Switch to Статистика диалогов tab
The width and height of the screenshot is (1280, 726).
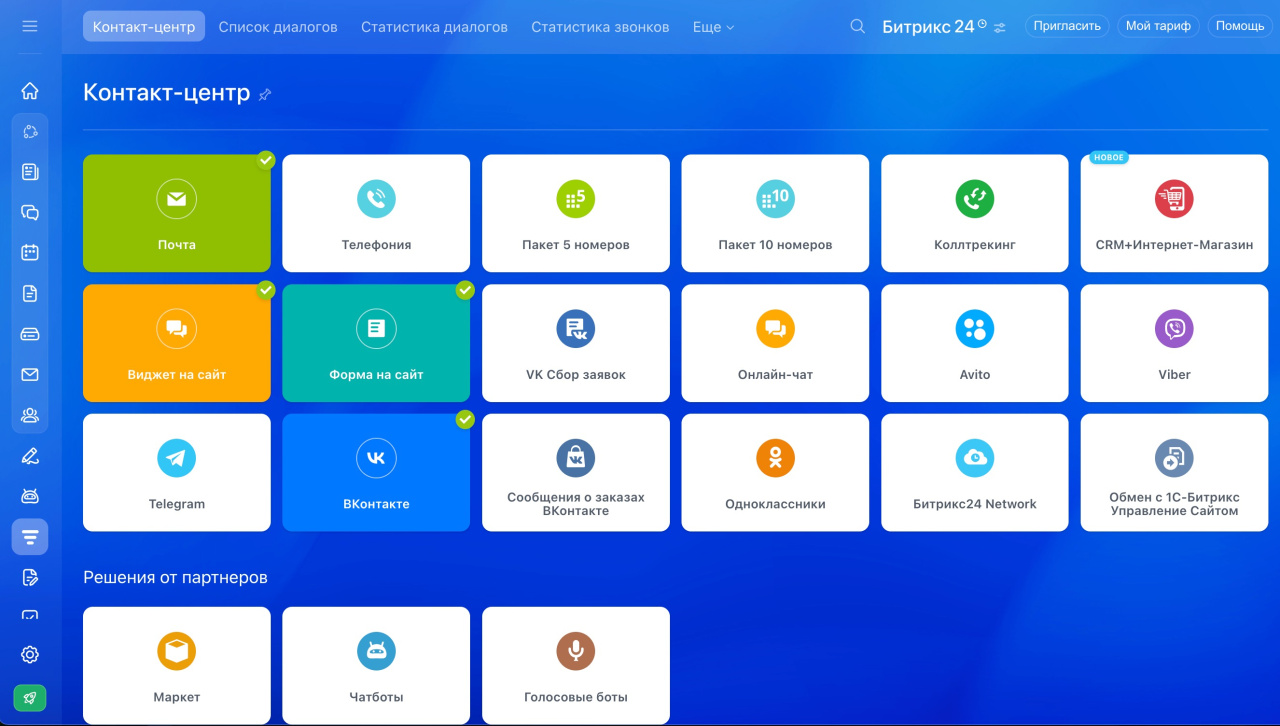434,27
